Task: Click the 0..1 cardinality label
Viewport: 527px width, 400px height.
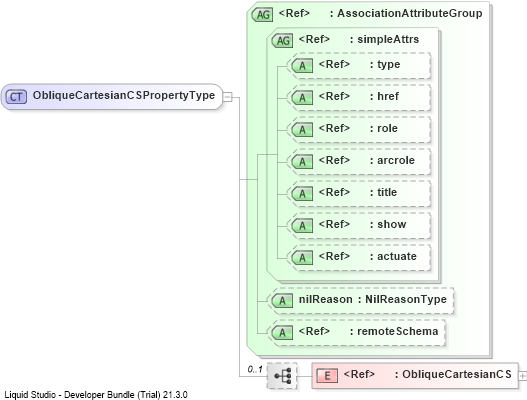Action: pyautogui.click(x=255, y=369)
